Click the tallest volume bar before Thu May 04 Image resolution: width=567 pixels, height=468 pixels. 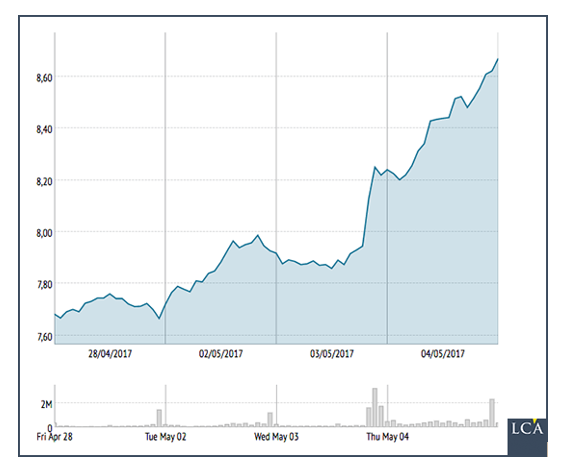[375, 407]
